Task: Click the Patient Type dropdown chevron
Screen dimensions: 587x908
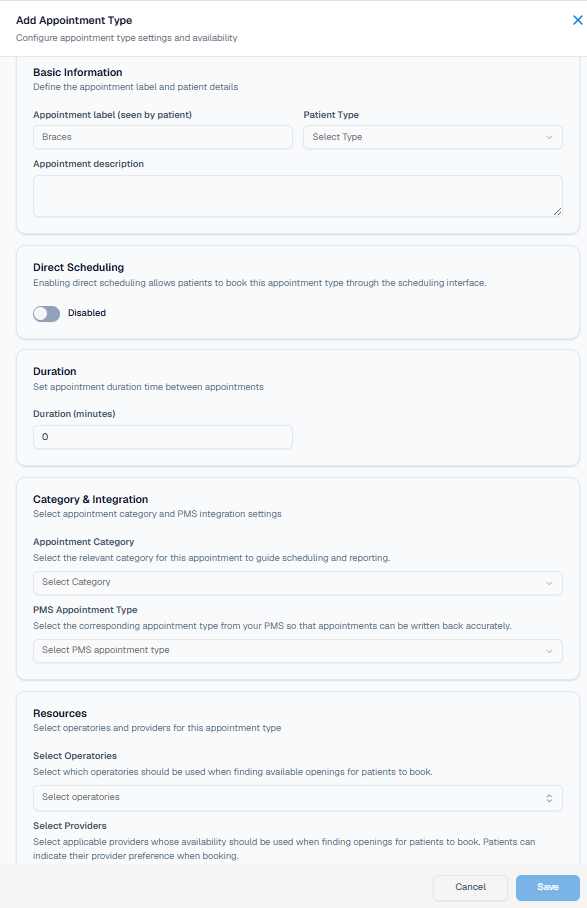Action: click(550, 137)
